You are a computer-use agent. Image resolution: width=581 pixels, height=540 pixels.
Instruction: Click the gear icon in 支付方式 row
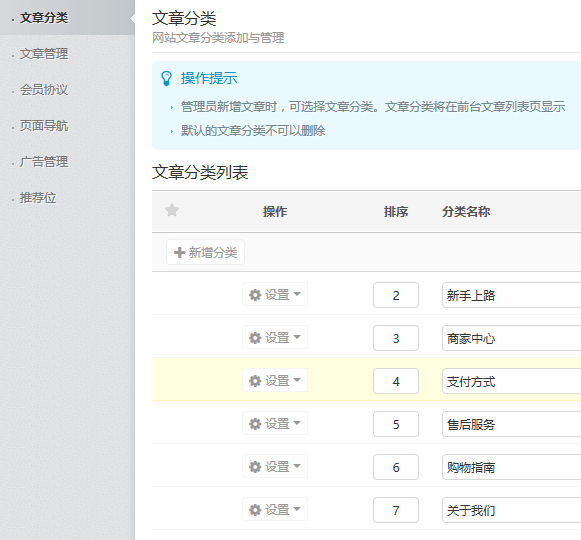[255, 381]
